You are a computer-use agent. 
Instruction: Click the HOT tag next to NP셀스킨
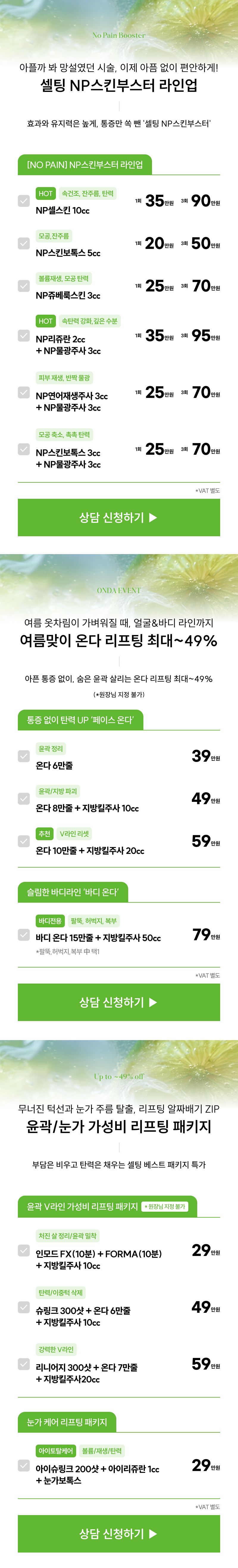[x=46, y=194]
